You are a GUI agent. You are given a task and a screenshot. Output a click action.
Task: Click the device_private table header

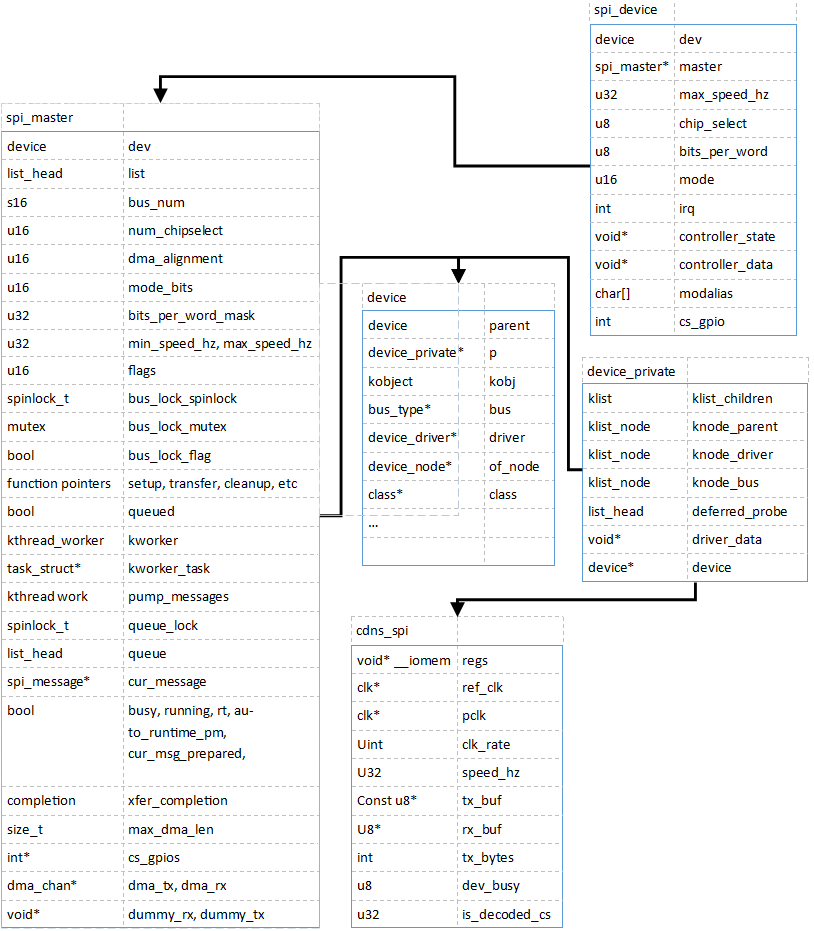[631, 371]
